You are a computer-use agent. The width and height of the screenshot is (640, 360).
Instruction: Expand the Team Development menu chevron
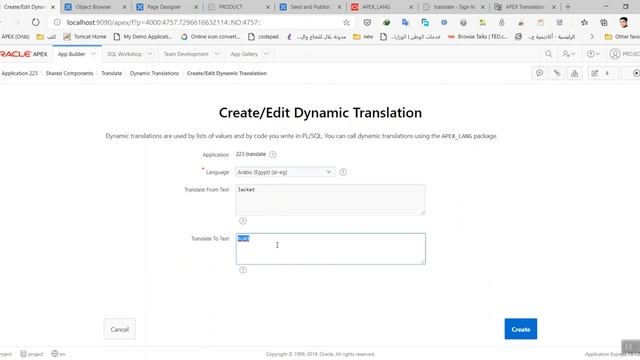217,54
